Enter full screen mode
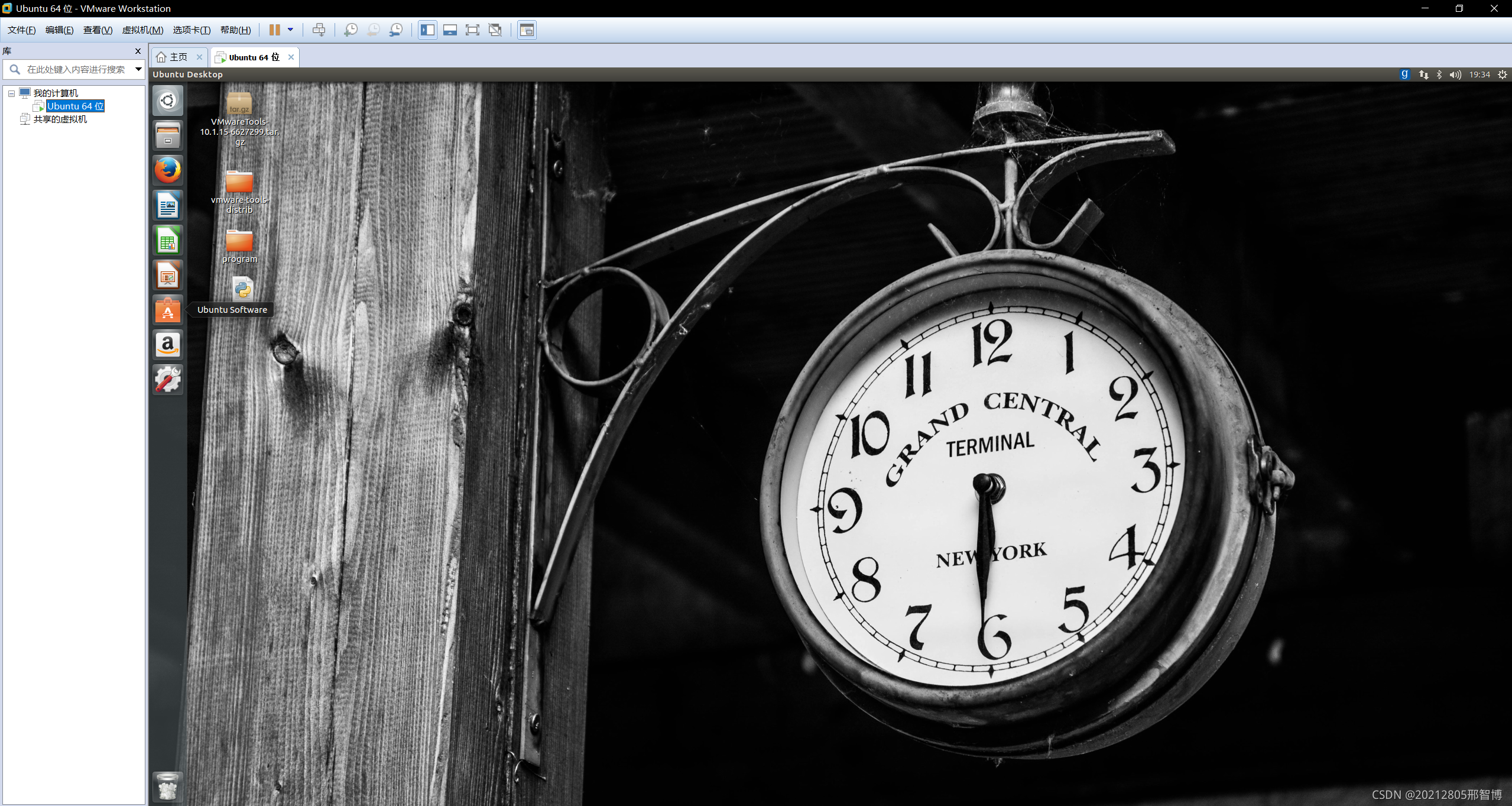Image resolution: width=1512 pixels, height=806 pixels. pos(472,30)
